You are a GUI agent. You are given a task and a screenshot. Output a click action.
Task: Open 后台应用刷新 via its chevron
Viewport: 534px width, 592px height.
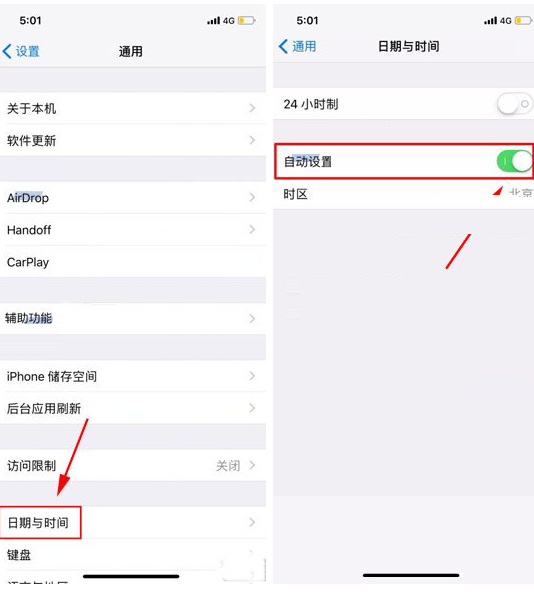[x=252, y=408]
